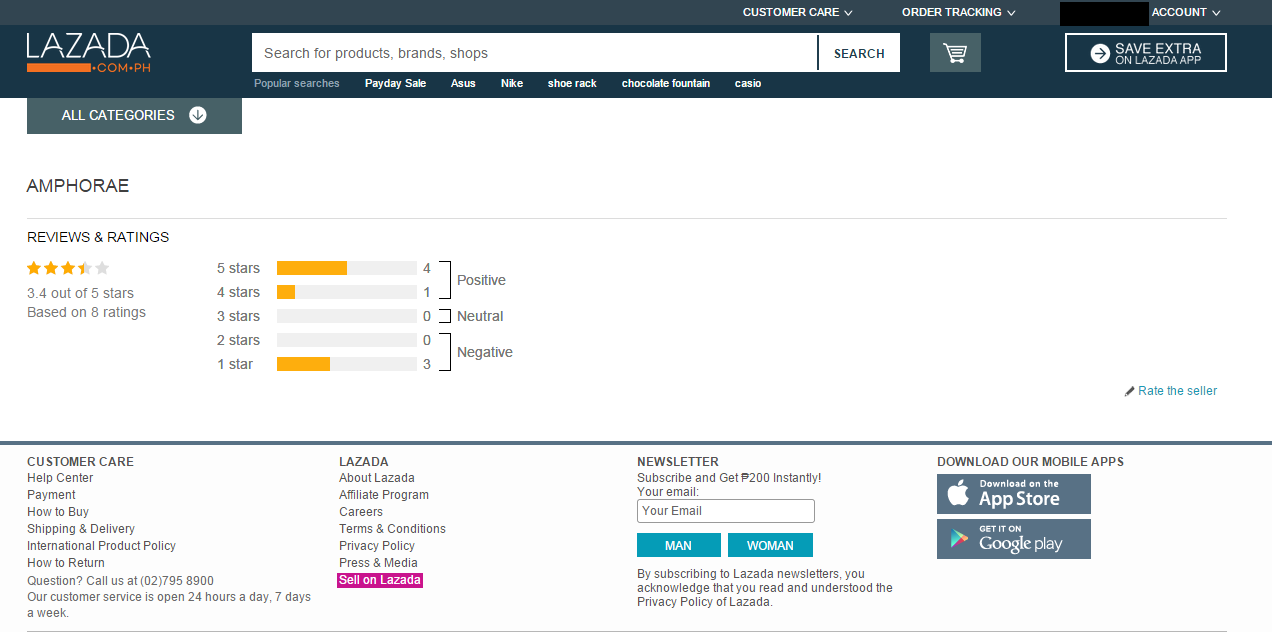Select the MAN newsletter button
This screenshot has height=632, width=1272.
click(x=678, y=545)
